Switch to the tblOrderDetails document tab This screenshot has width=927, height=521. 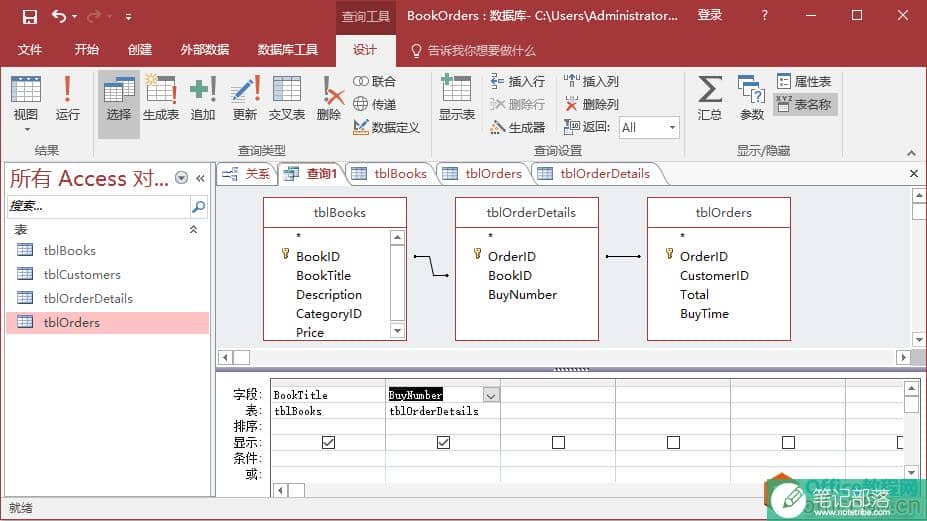(597, 174)
